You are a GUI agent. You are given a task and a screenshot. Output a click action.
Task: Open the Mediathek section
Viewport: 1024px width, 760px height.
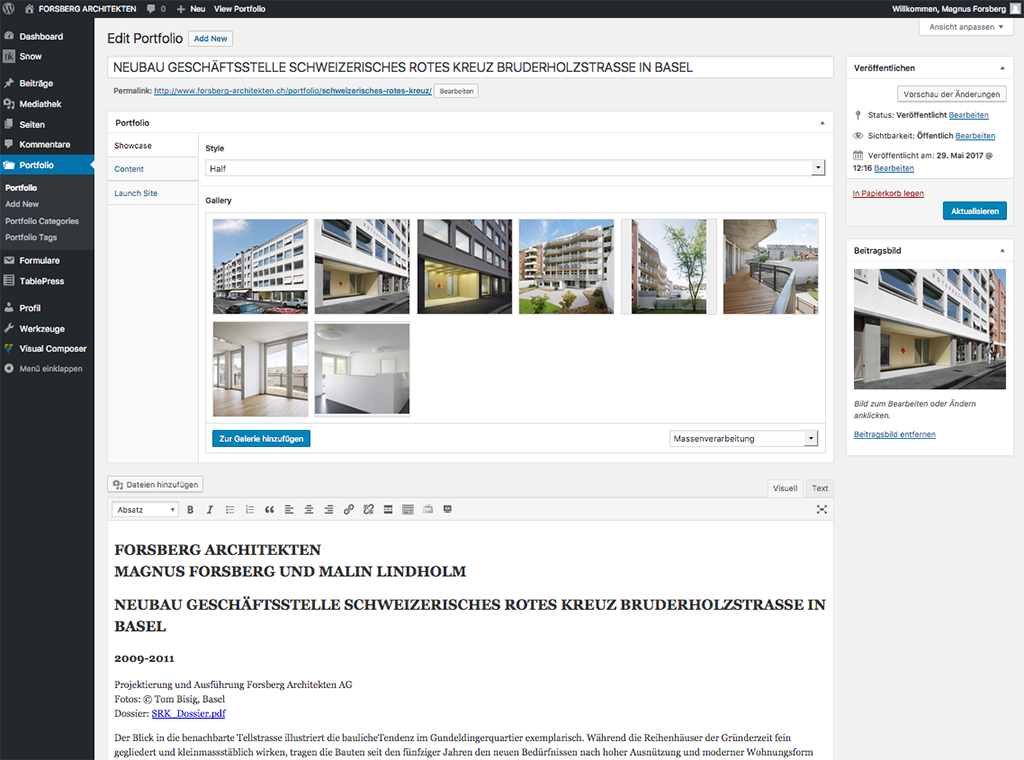tap(40, 104)
